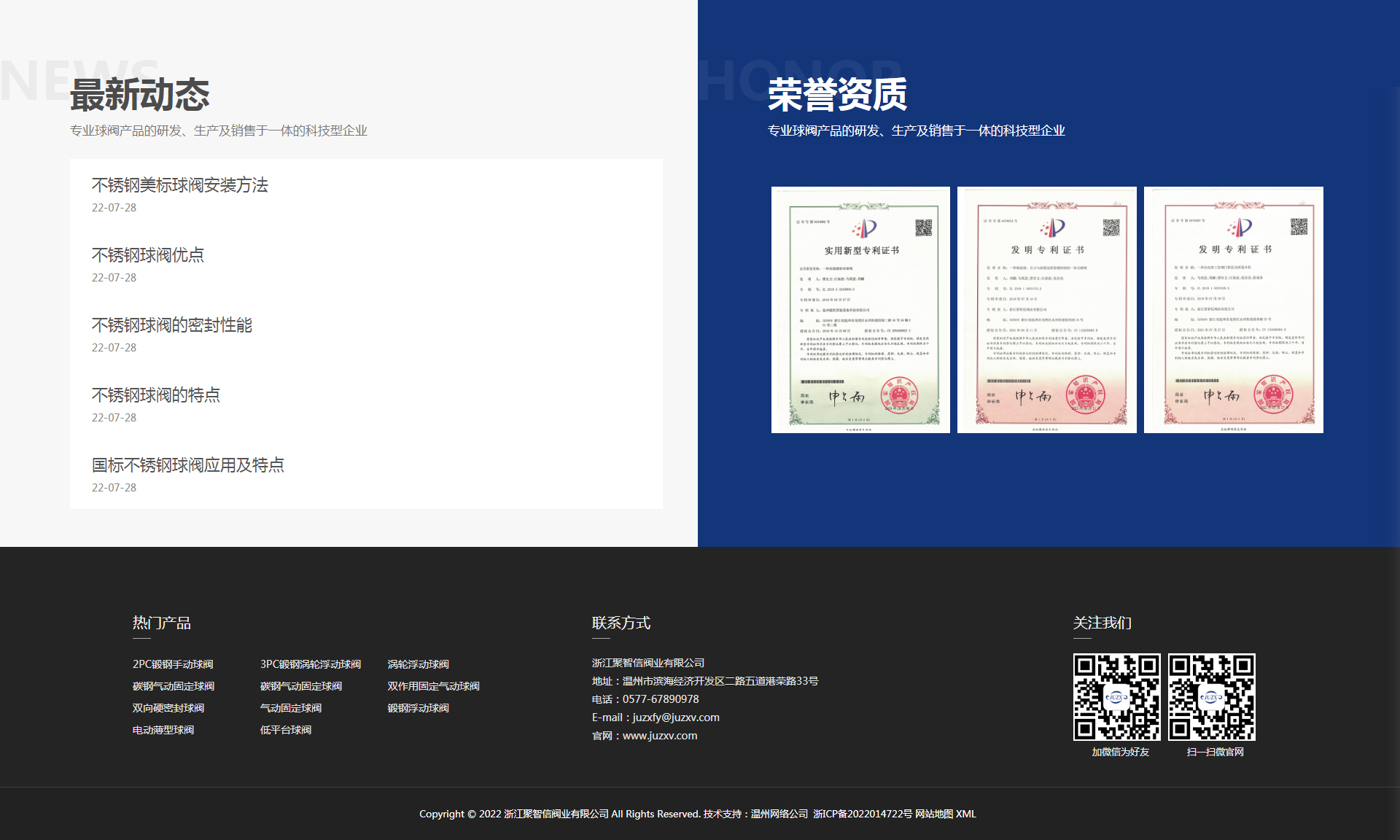Open 2PC锻钢手动球阀 product link
Viewport: 1400px width, 840px height.
pyautogui.click(x=173, y=664)
